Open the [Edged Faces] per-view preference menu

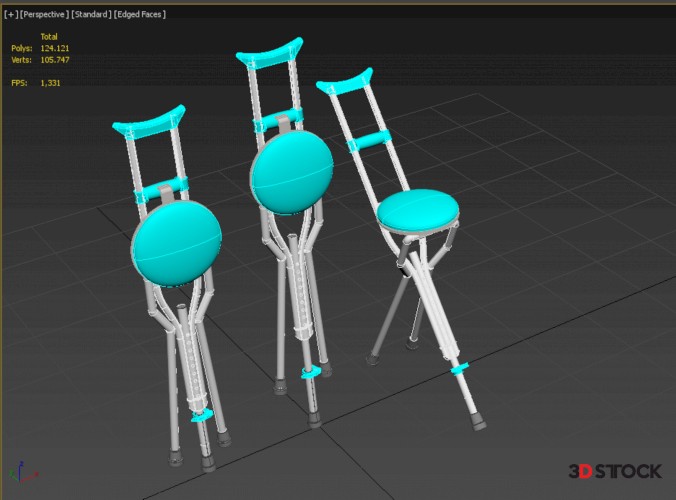[140, 14]
